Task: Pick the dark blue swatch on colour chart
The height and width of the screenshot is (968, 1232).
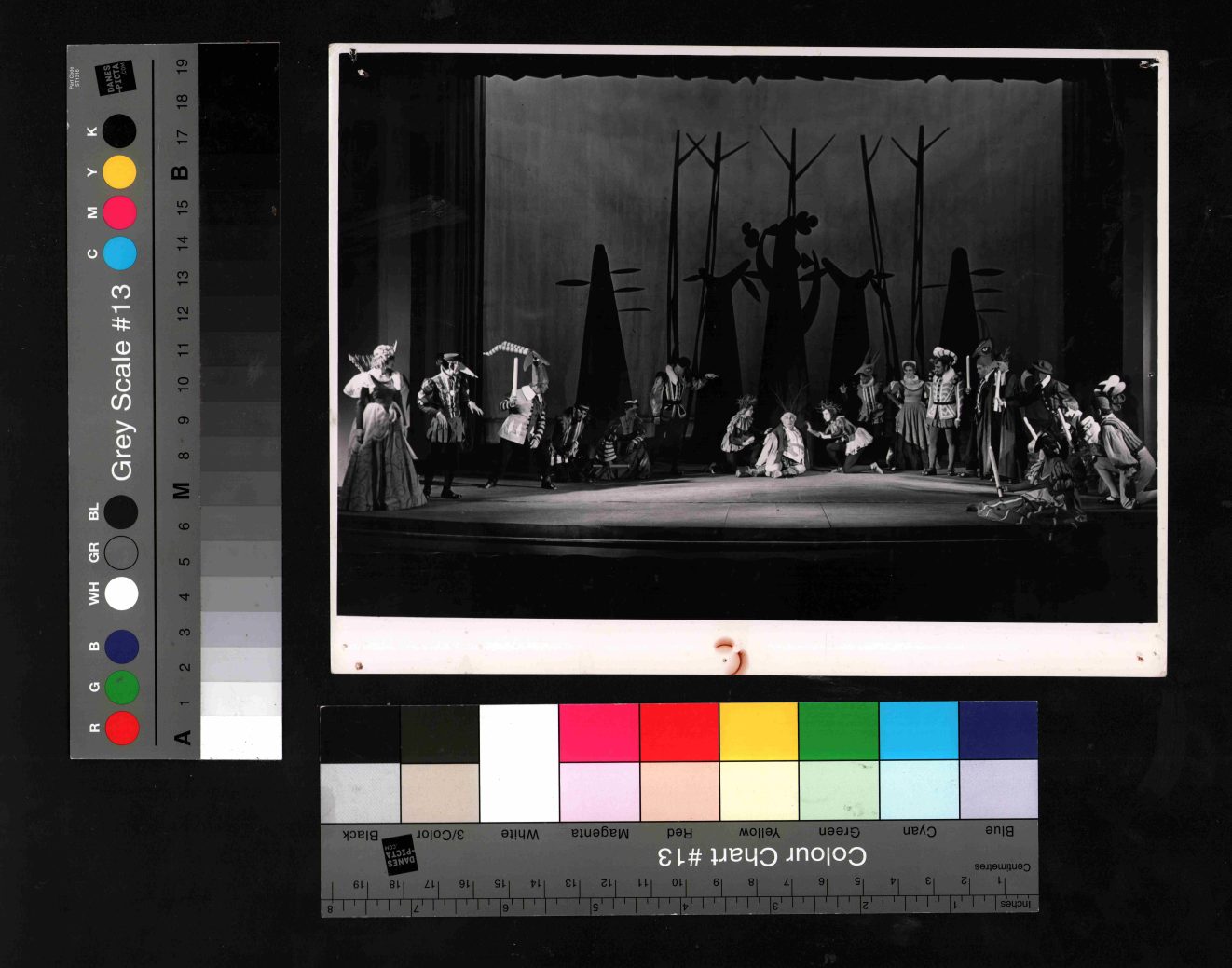Action: point(998,731)
